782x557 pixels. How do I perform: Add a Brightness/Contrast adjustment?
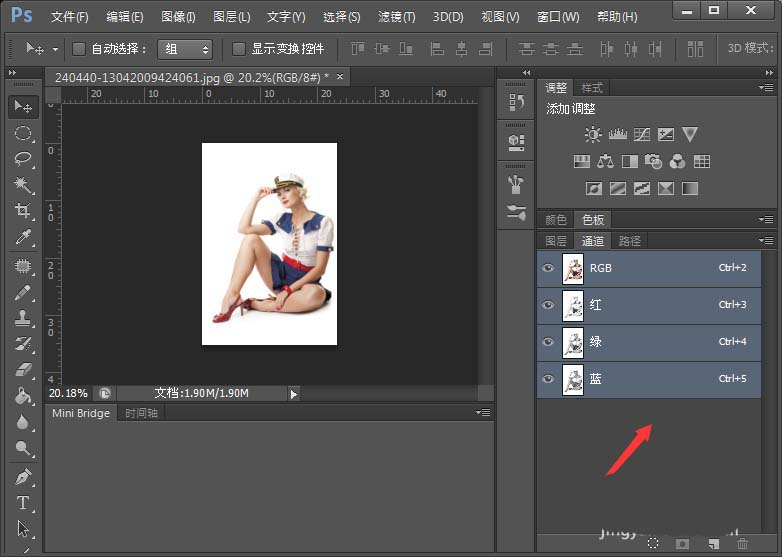tap(593, 134)
